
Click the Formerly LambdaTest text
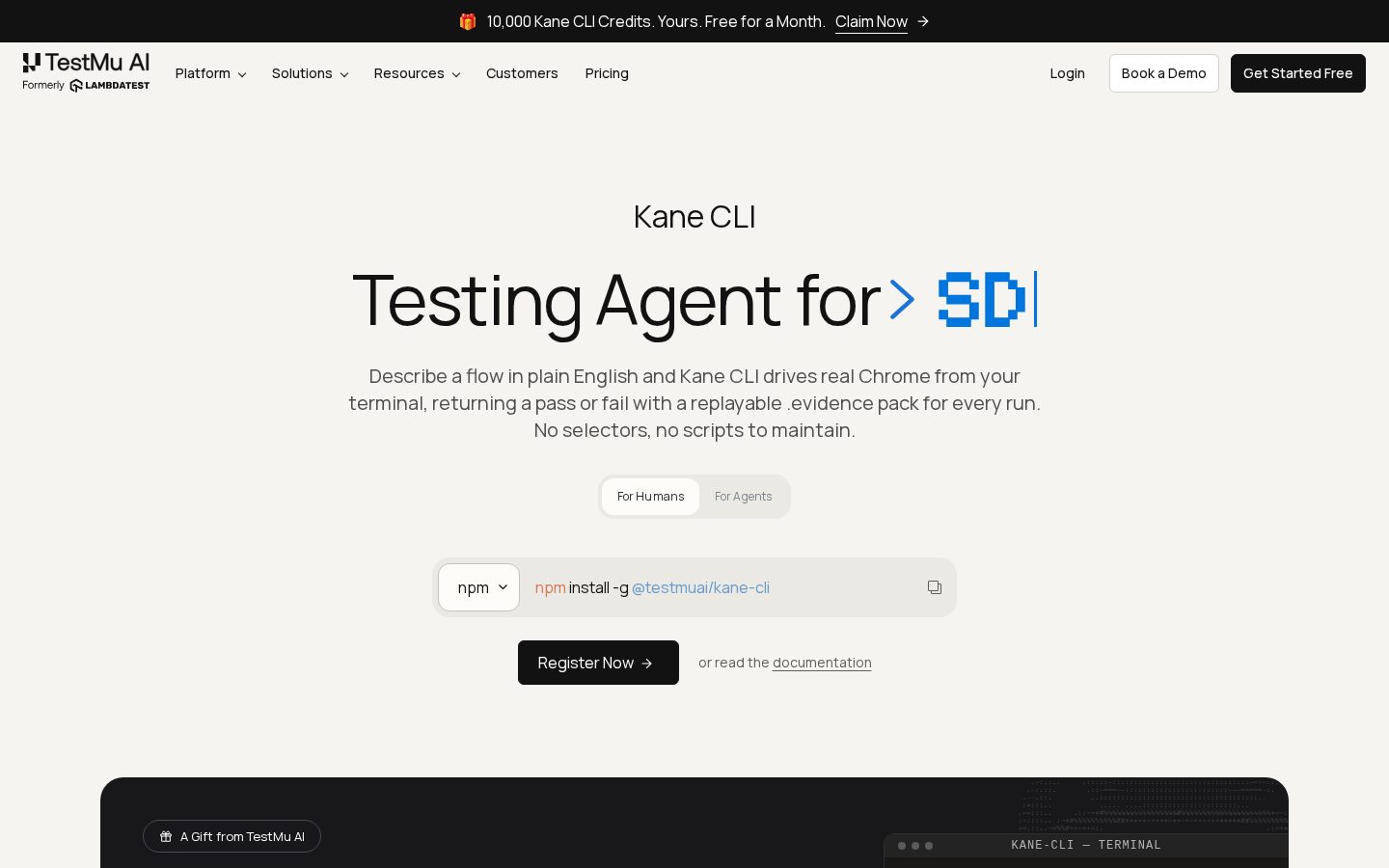point(86,85)
